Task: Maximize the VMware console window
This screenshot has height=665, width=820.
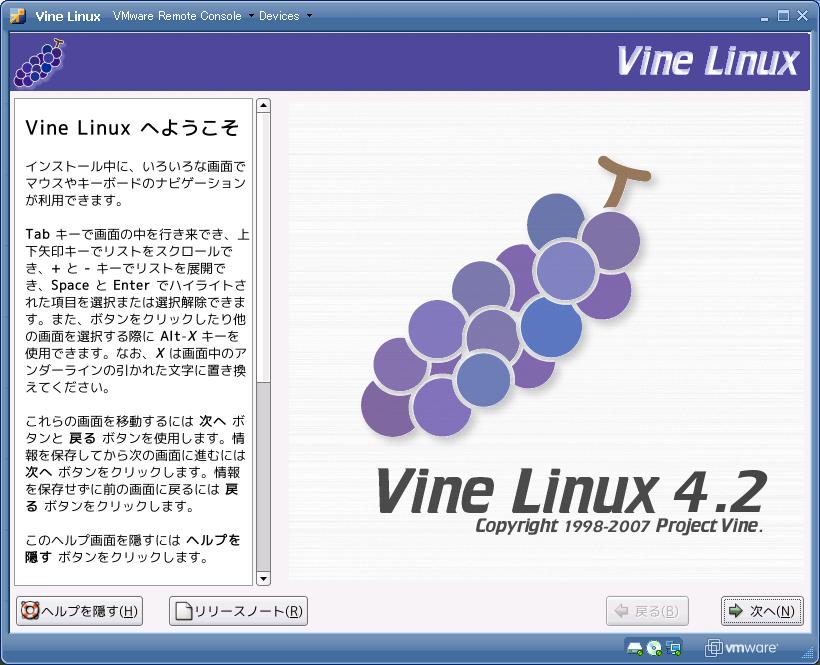Action: 783,16
